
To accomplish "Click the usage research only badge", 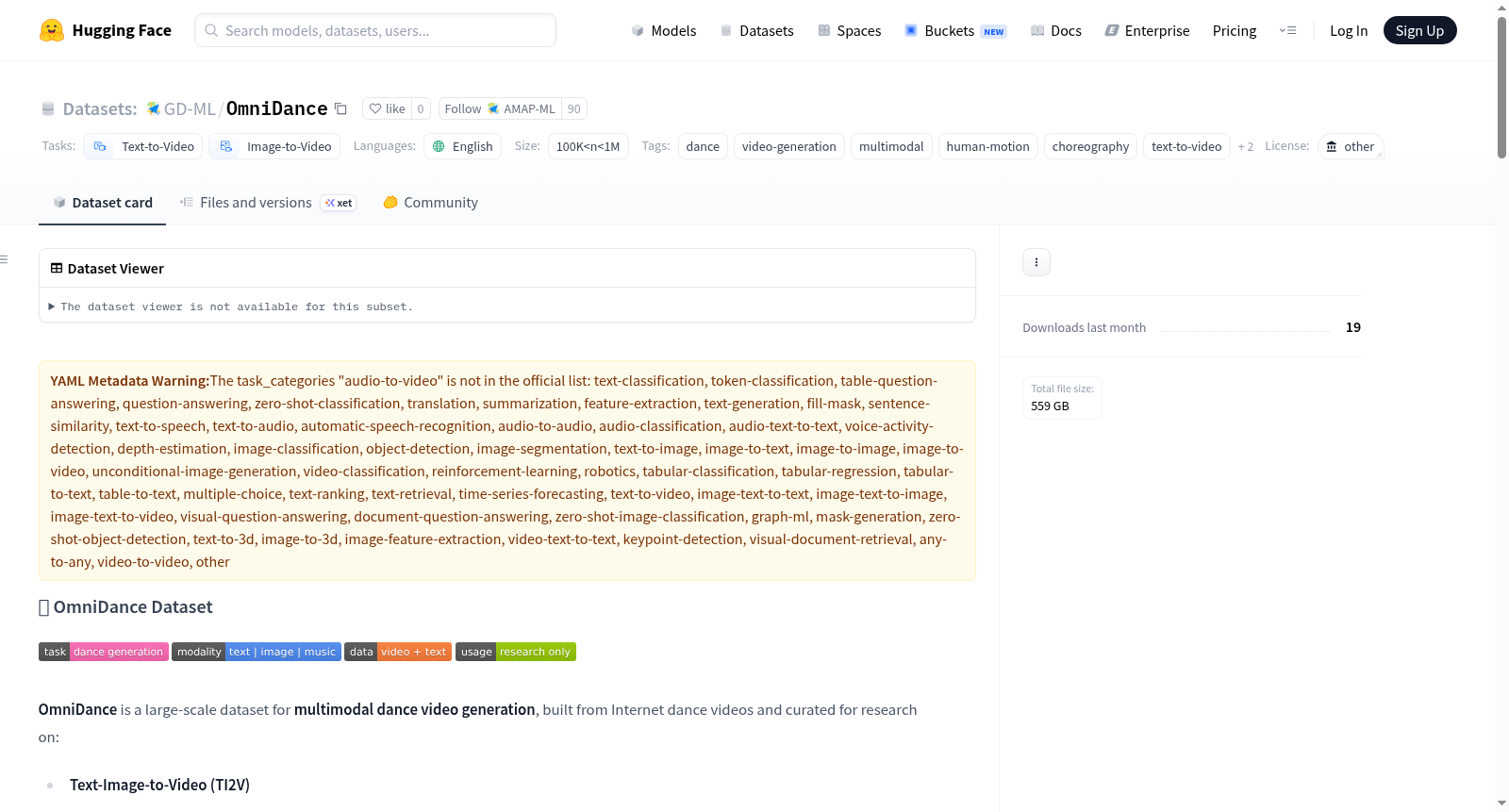I will [x=516, y=652].
